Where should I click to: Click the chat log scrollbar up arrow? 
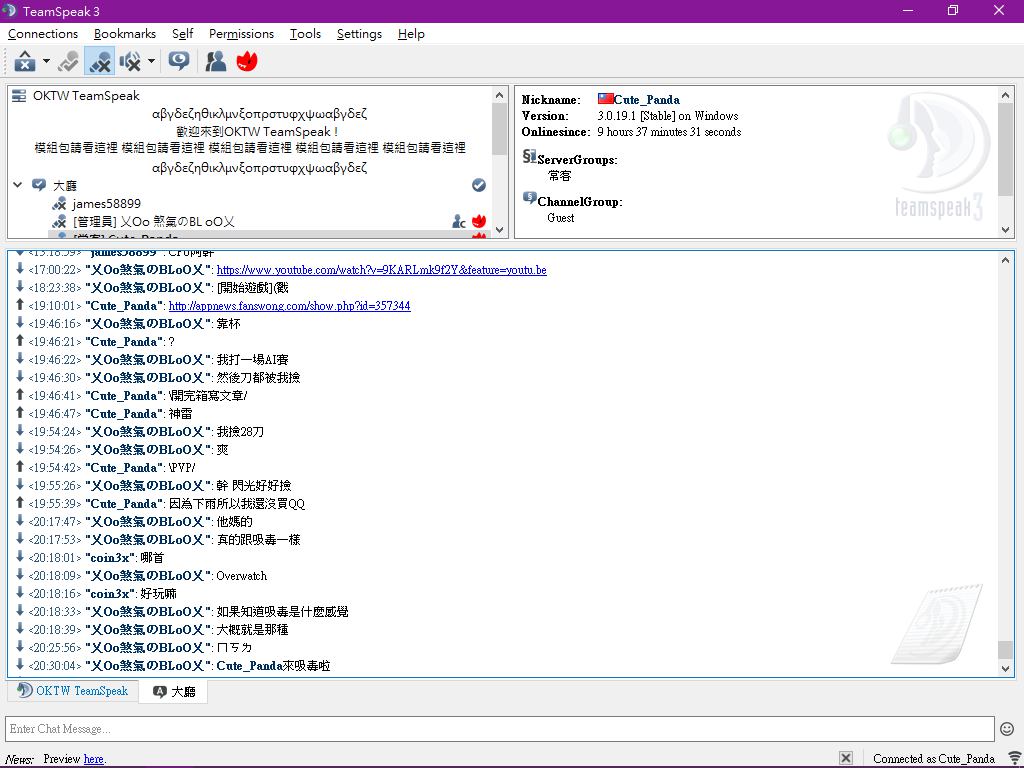(1005, 259)
